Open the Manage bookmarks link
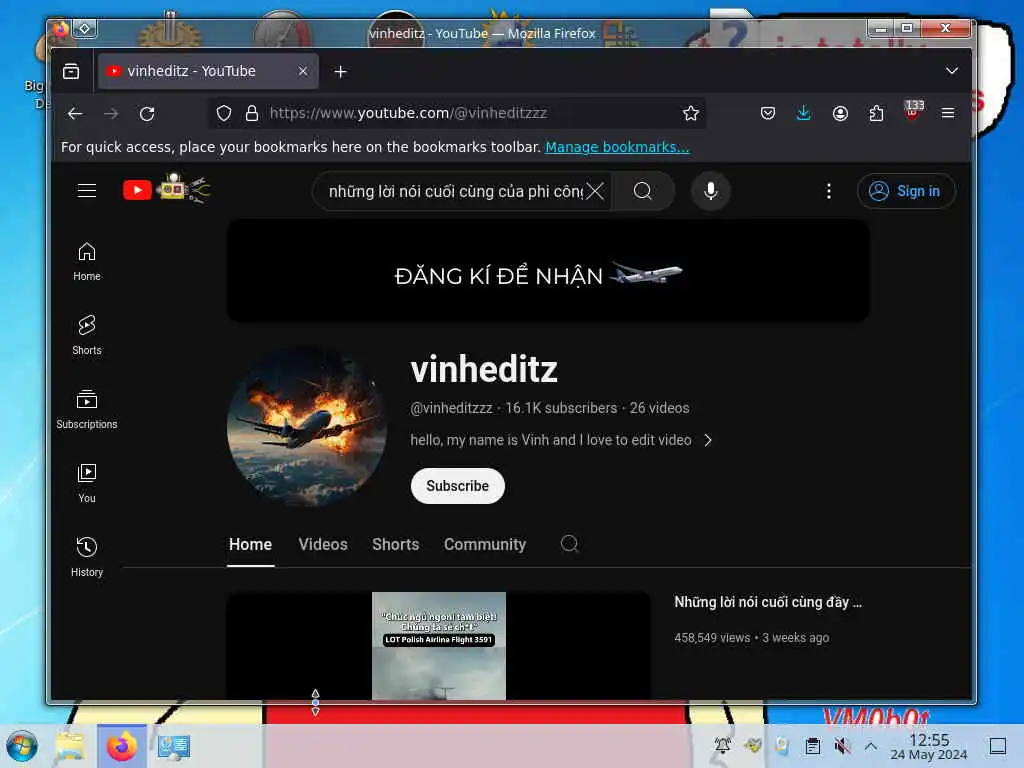 617,148
